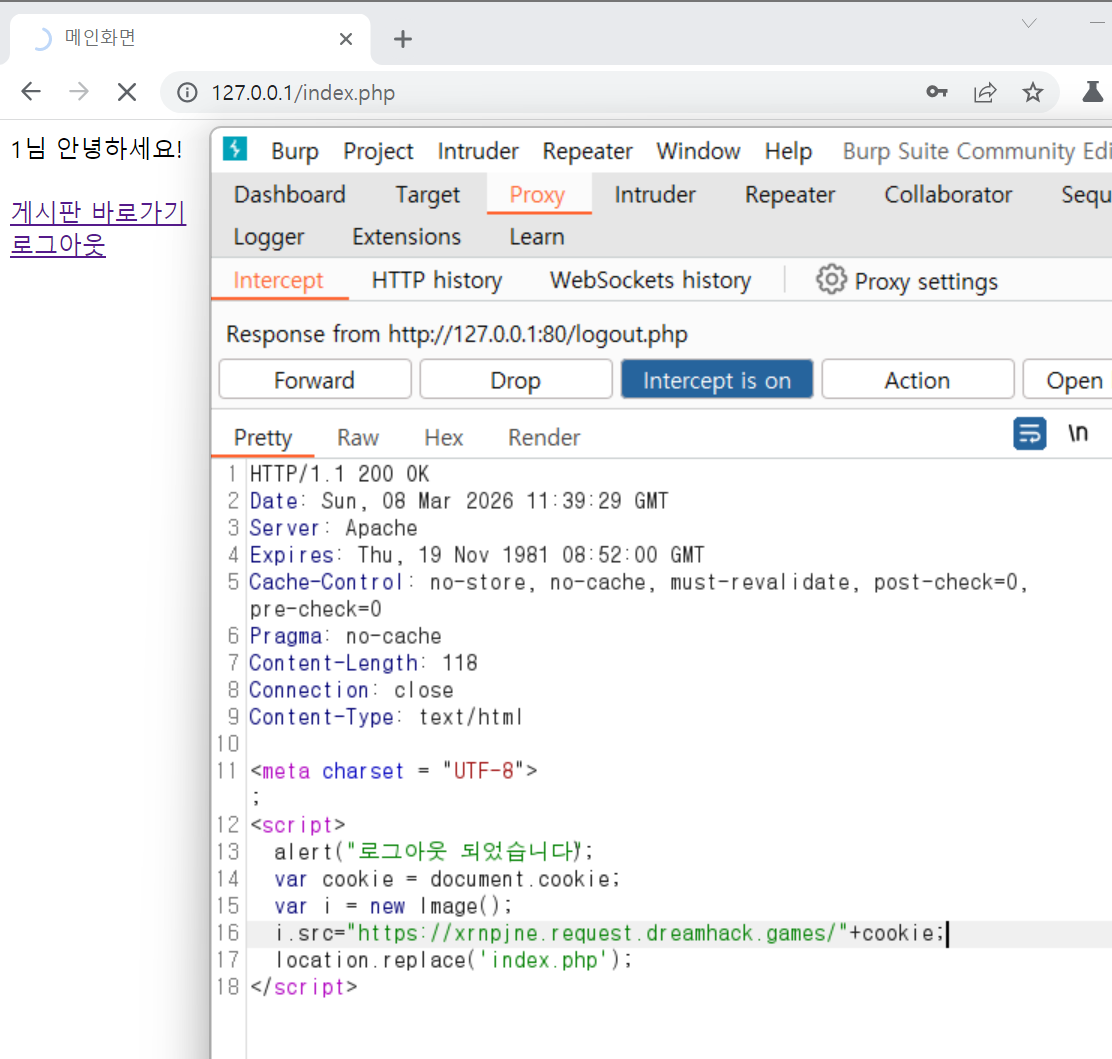This screenshot has height=1059, width=1112.
Task: Select the Hex view tab
Action: tap(444, 438)
